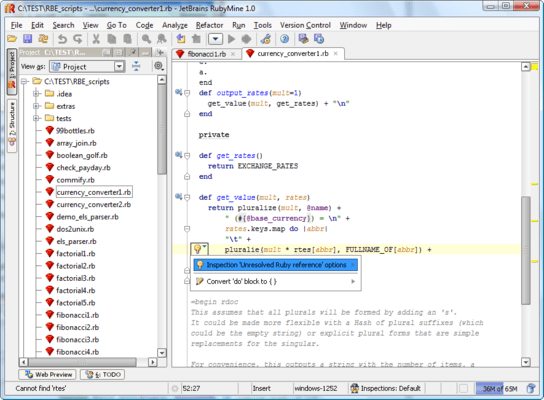This screenshot has height=400, width=544.
Task: Choose Convert 'do' block to {}
Action: pyautogui.click(x=275, y=281)
